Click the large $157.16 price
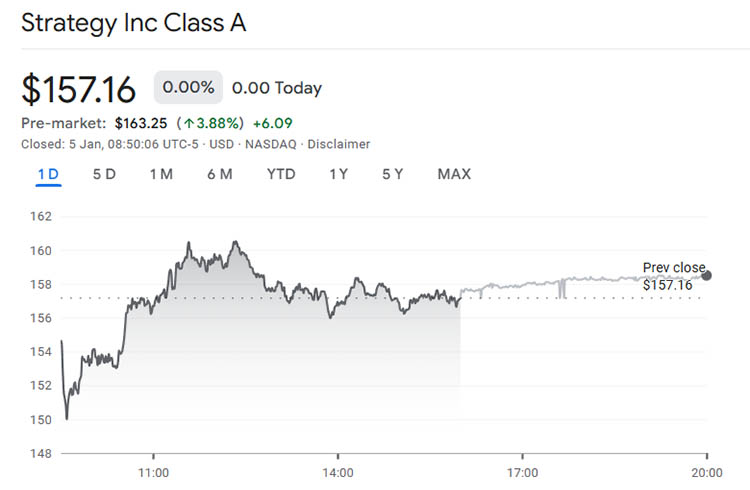 tap(78, 89)
